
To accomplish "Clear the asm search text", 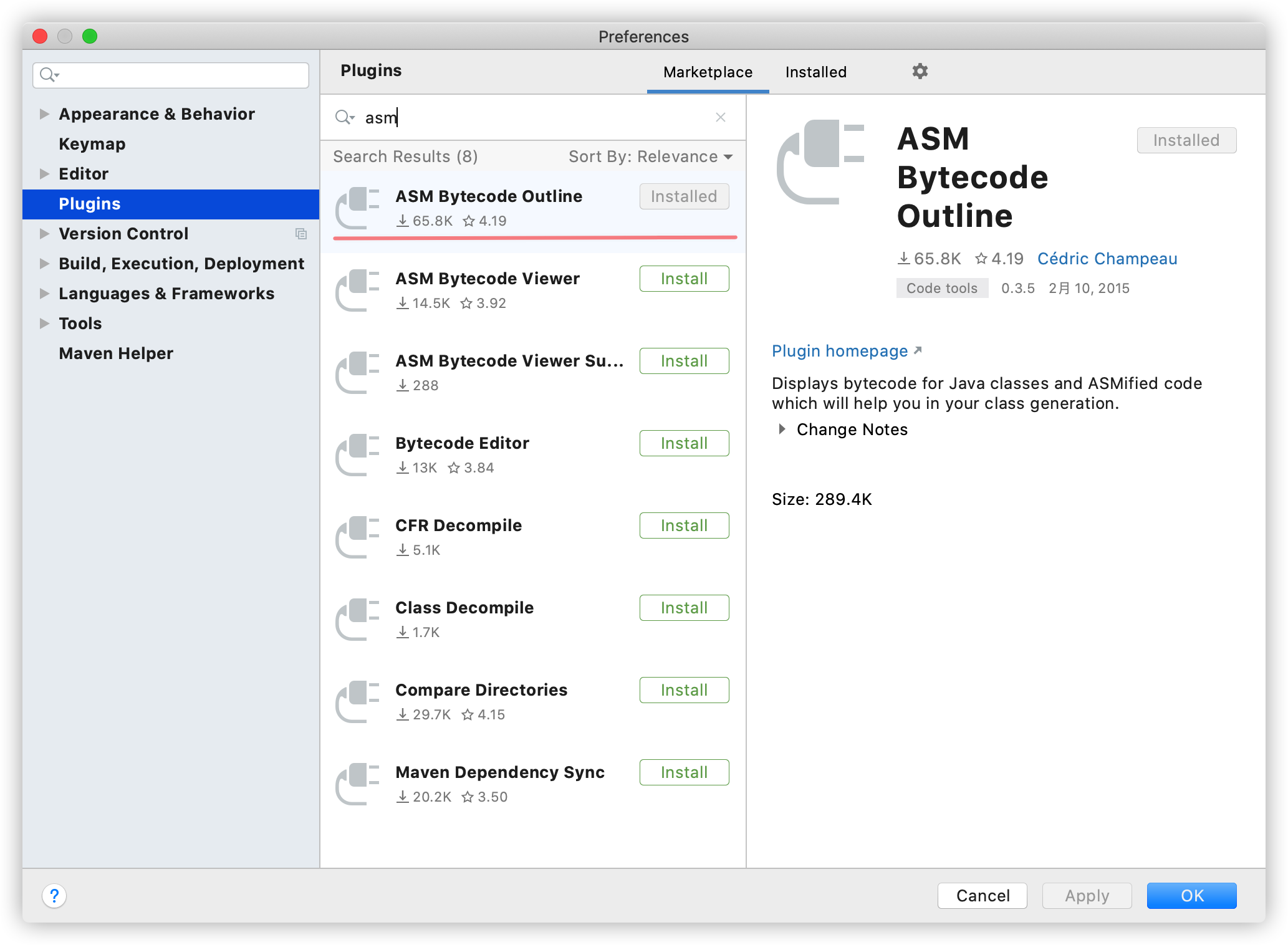I will tap(720, 117).
